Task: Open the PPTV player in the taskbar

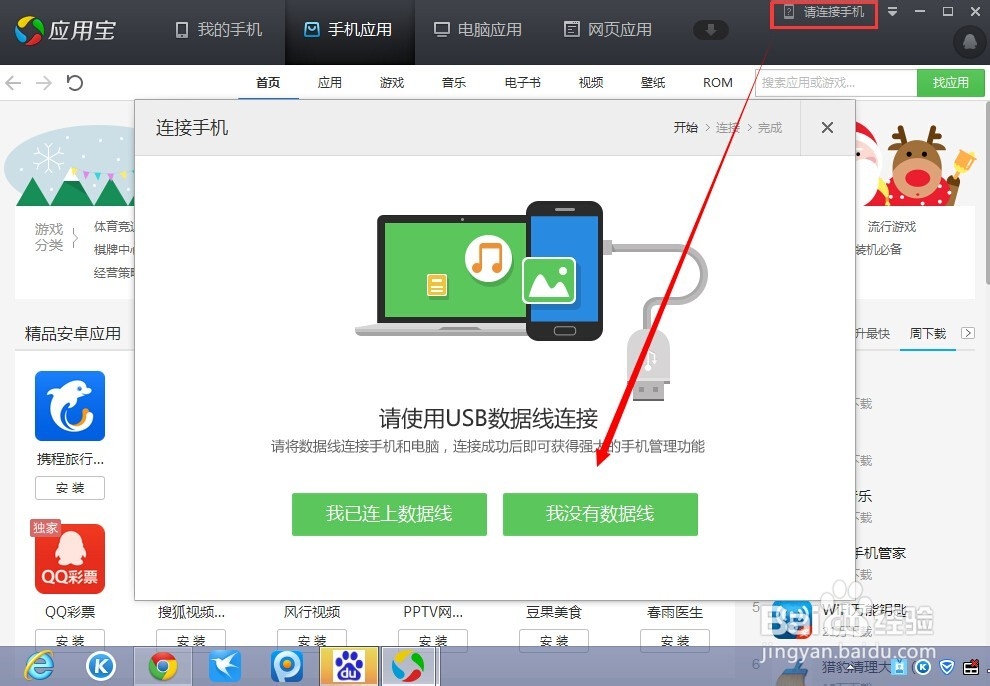Action: point(287,666)
